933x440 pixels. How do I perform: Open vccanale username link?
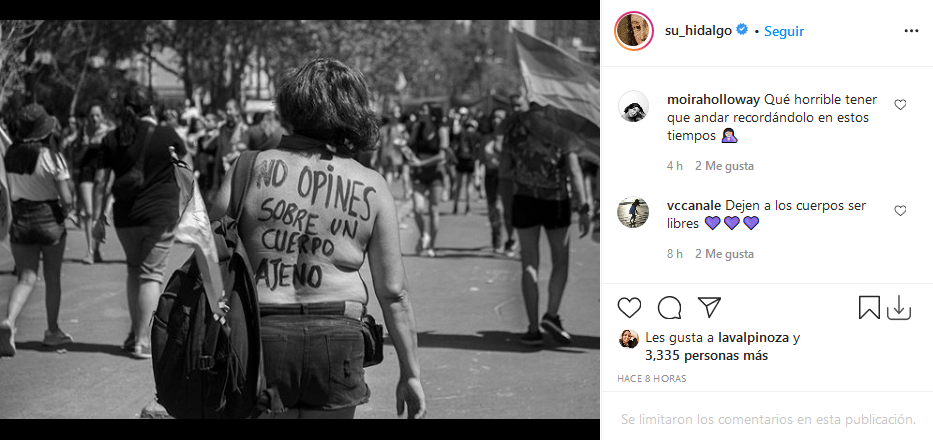pyautogui.click(x=694, y=205)
